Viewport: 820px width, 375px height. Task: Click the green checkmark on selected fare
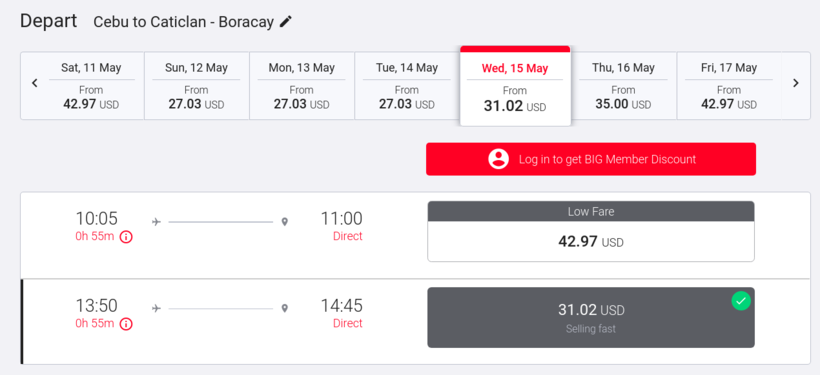click(741, 301)
